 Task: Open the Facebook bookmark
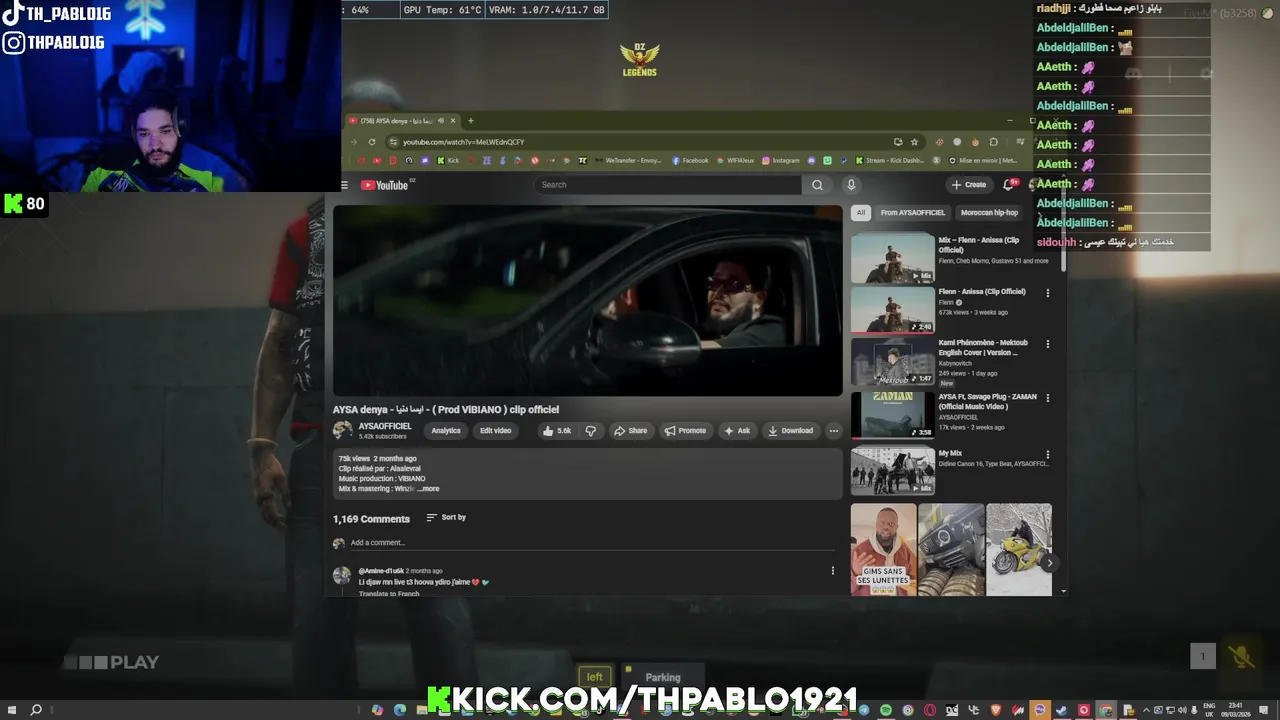690,160
